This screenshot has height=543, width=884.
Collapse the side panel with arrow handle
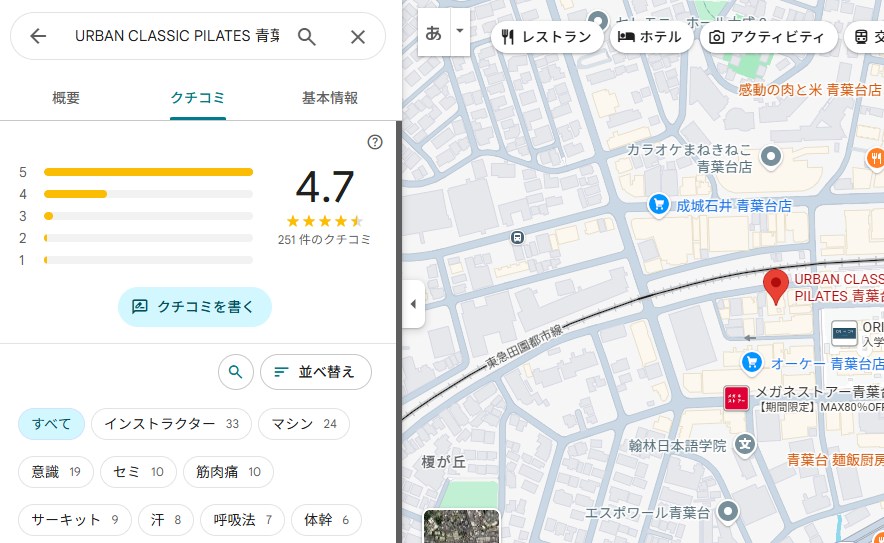(413, 305)
